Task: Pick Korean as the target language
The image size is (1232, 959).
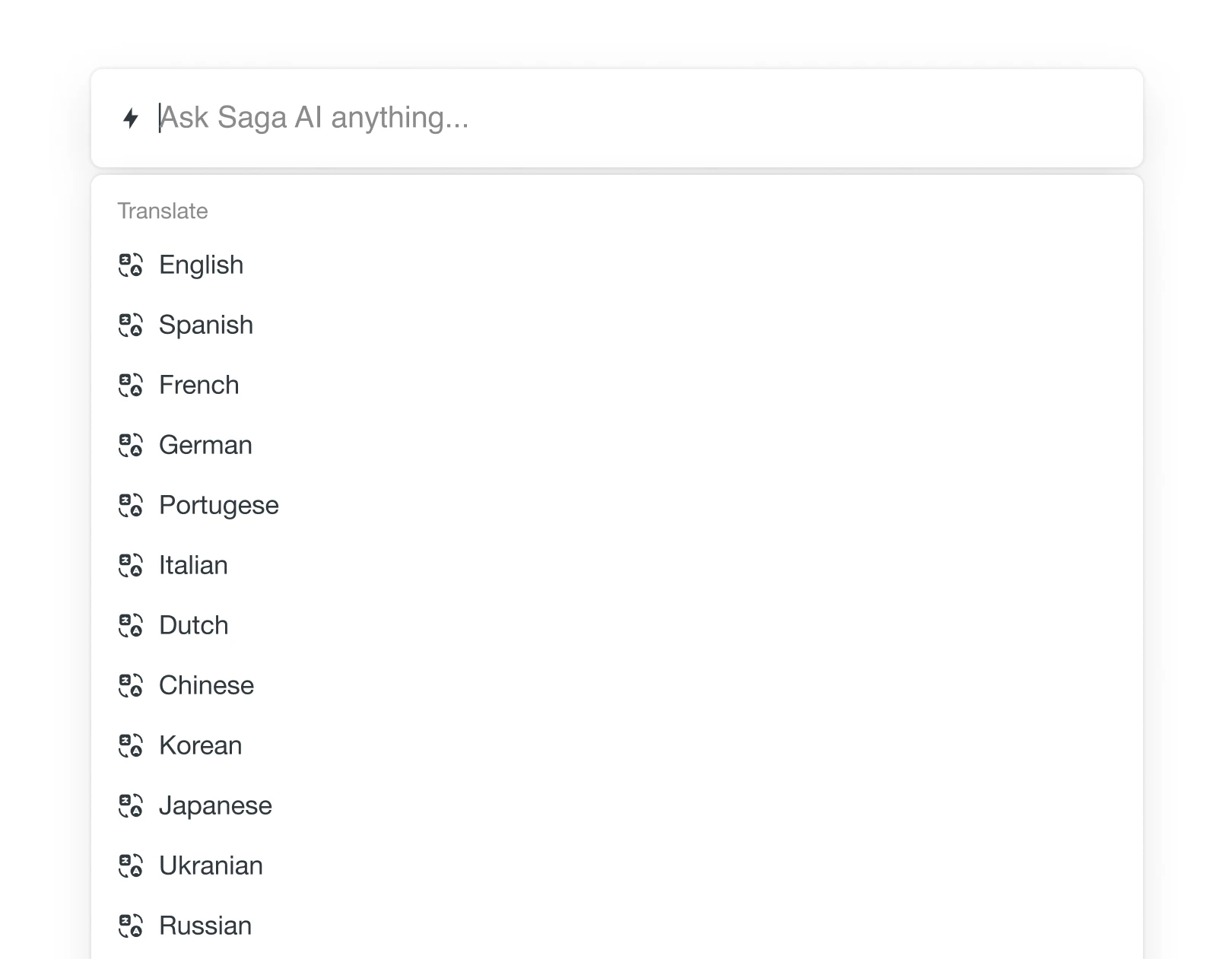Action: (200, 746)
